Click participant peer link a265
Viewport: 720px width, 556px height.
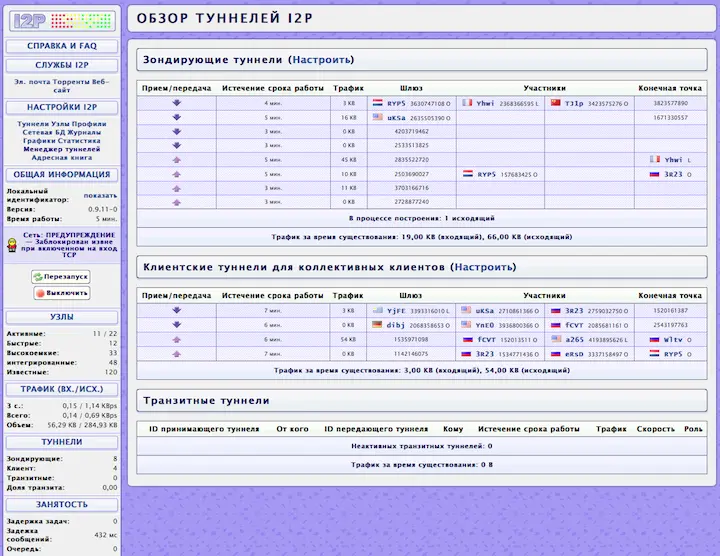pos(574,340)
